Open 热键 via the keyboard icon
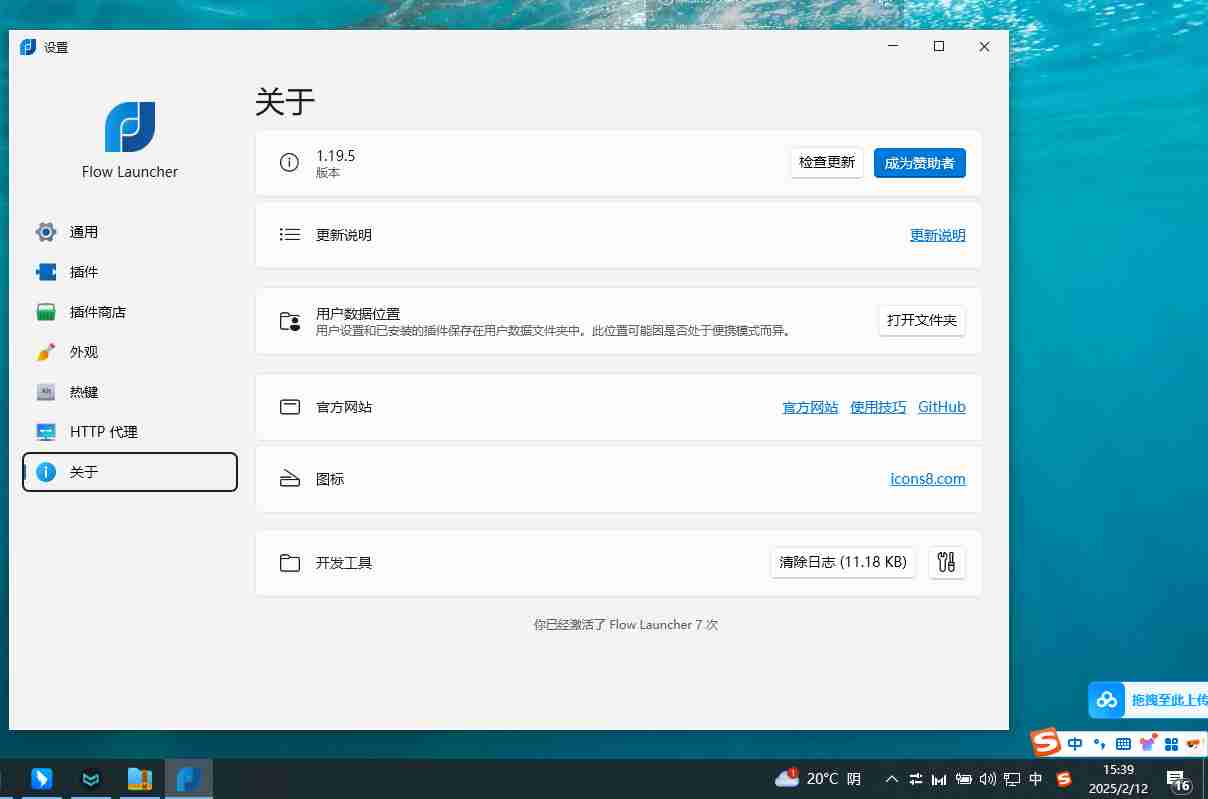1208x799 pixels. [x=46, y=391]
